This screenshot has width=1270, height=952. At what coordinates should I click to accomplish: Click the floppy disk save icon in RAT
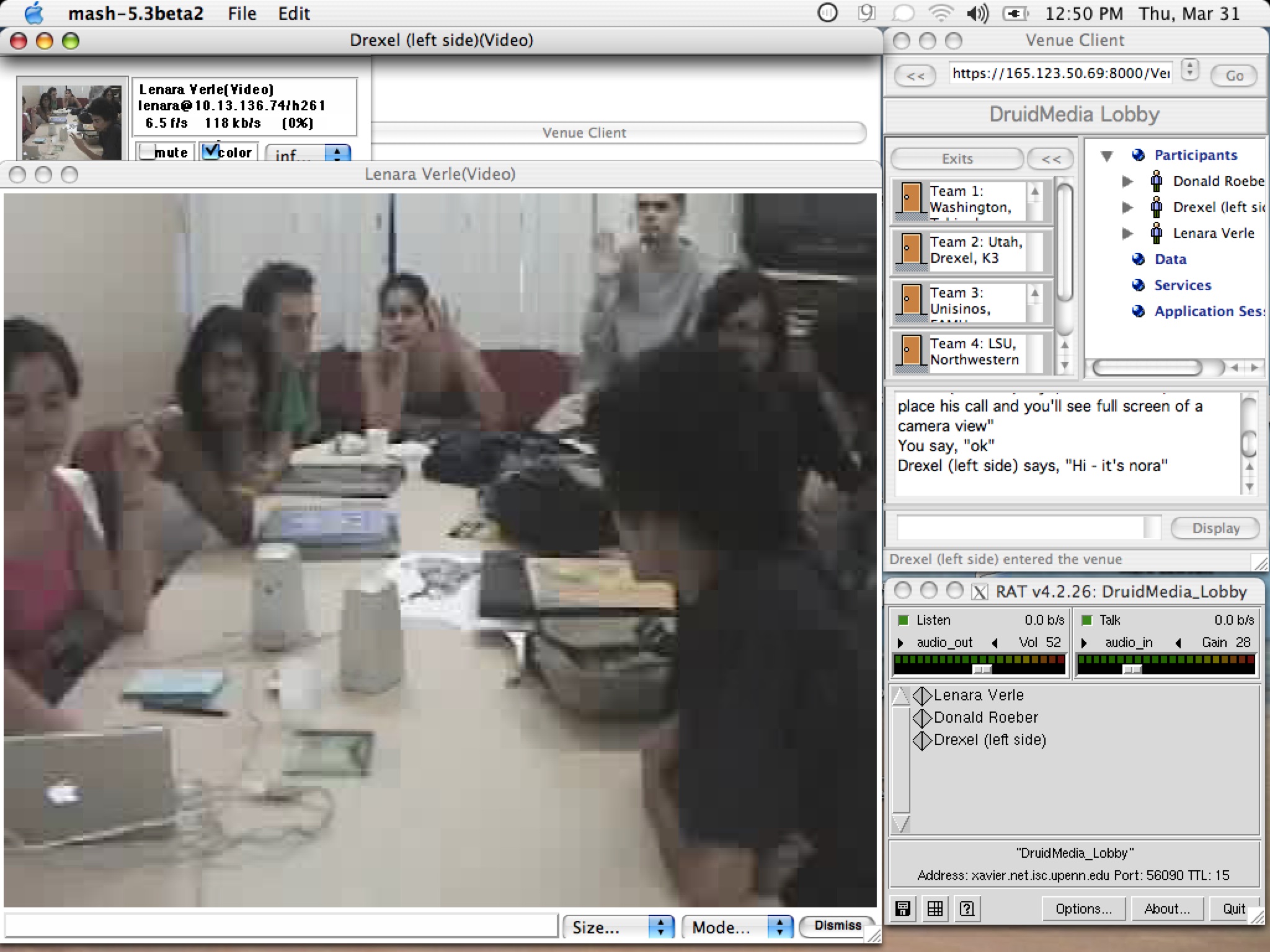point(903,909)
